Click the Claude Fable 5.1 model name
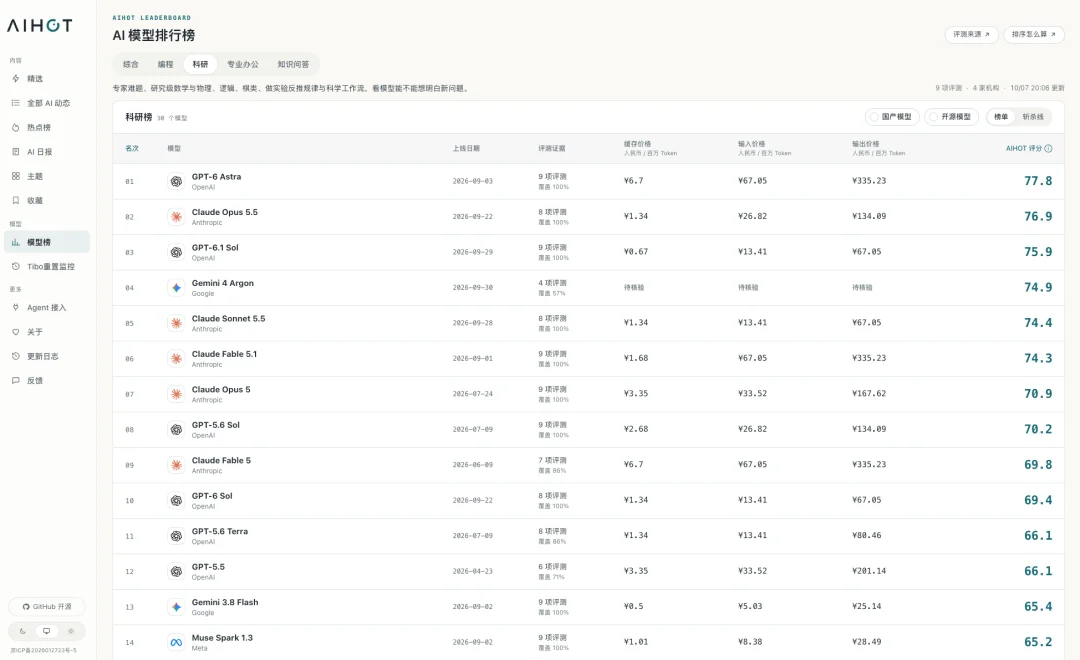The height and width of the screenshot is (660, 1080). pos(225,354)
